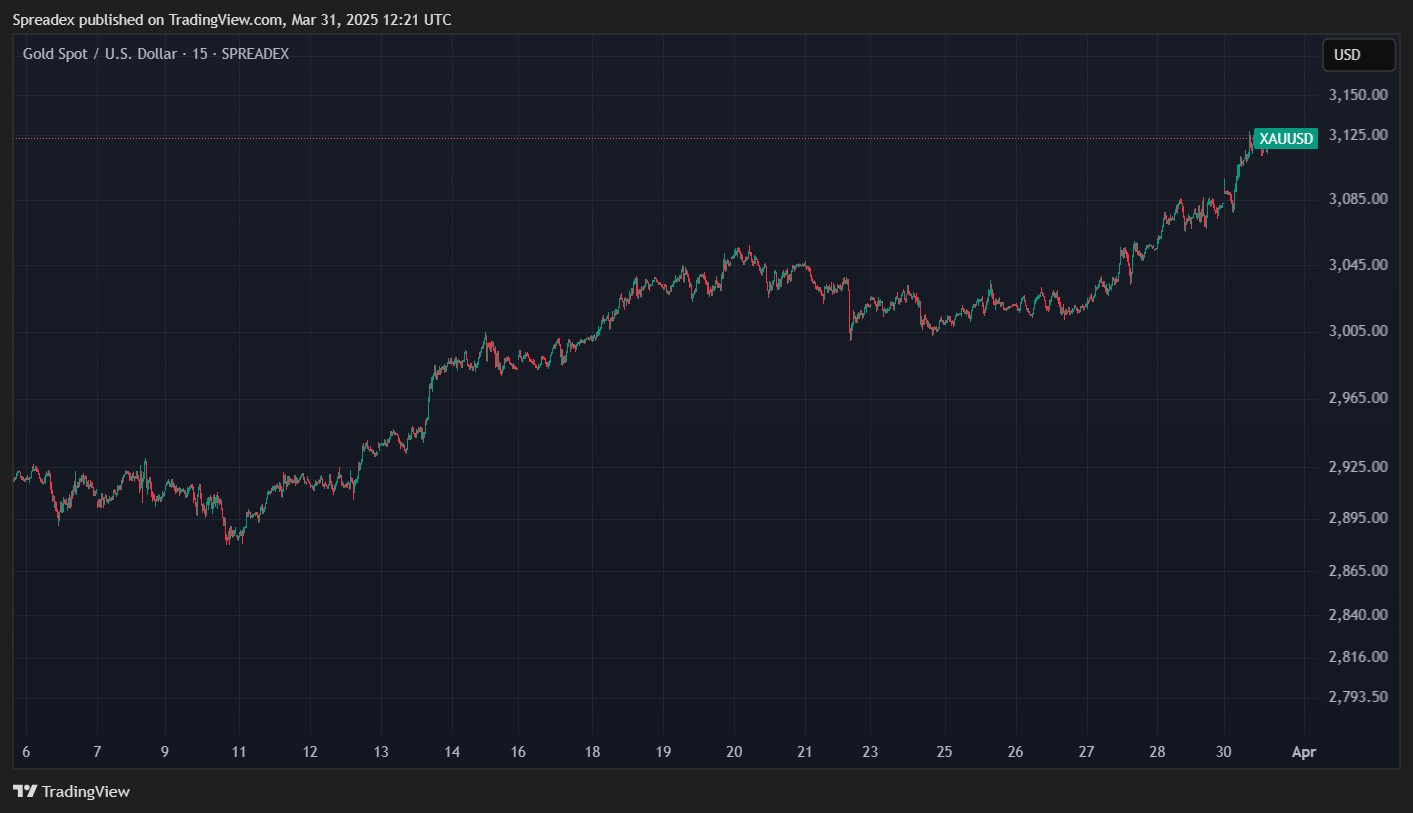The width and height of the screenshot is (1413, 813).
Task: Click the date label 19 on time axis
Action: [x=663, y=752]
